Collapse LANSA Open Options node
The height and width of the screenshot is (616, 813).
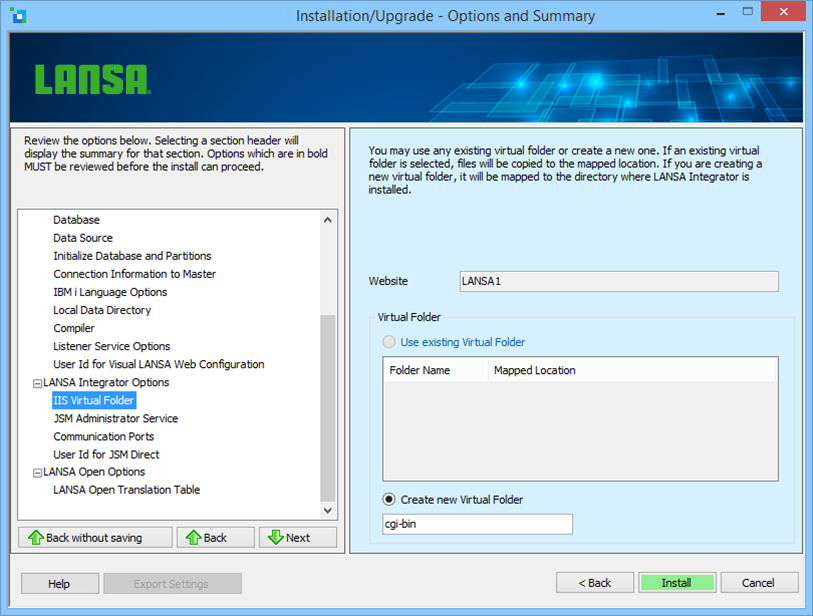click(37, 473)
